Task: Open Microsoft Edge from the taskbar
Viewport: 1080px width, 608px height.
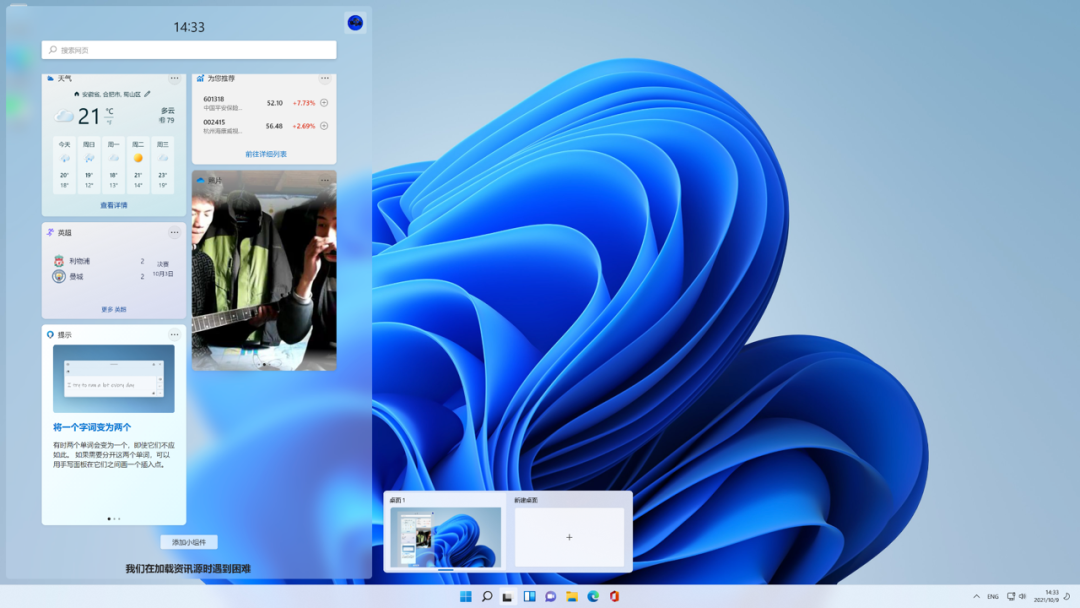Action: (592, 596)
